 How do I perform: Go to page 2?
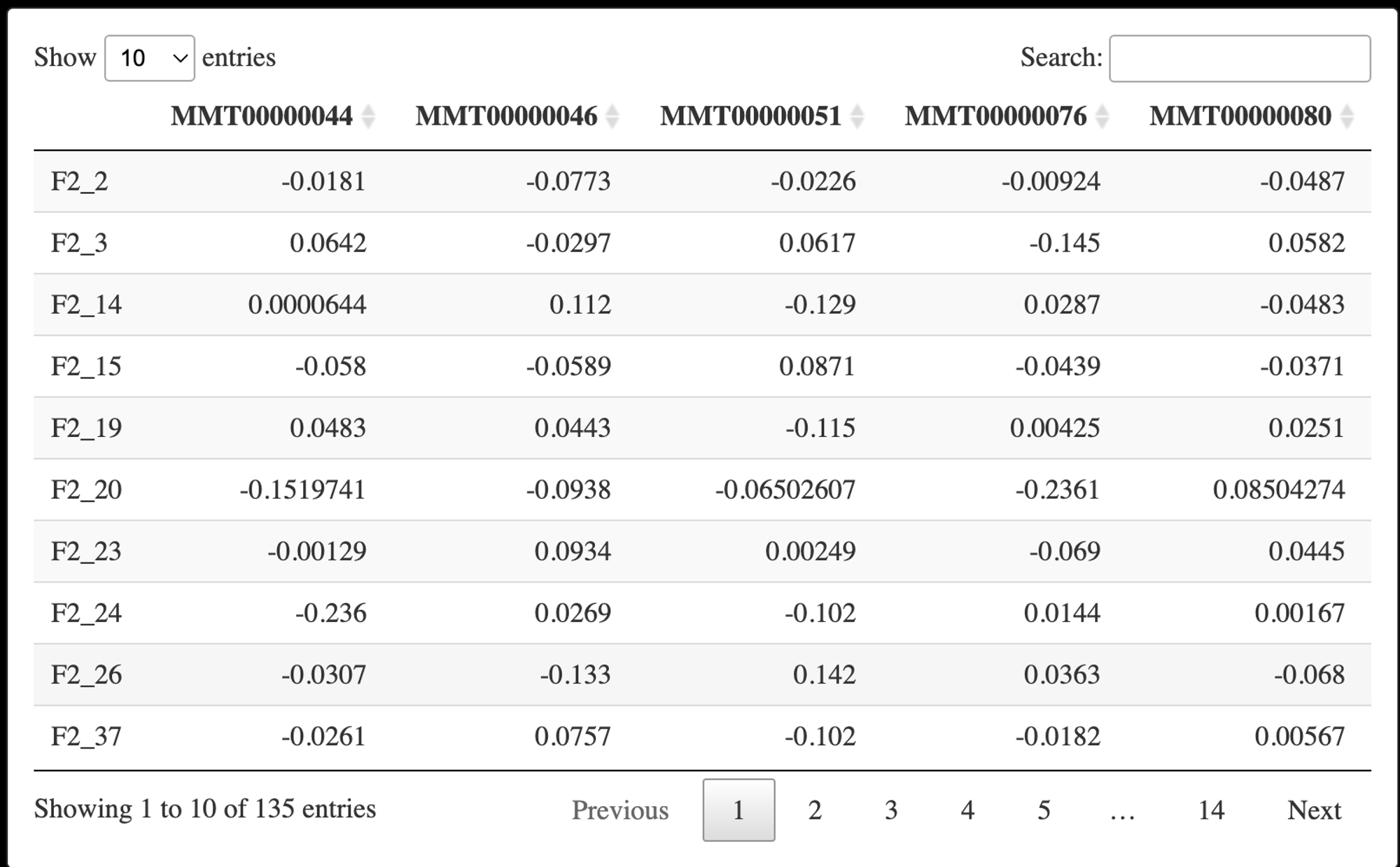815,810
